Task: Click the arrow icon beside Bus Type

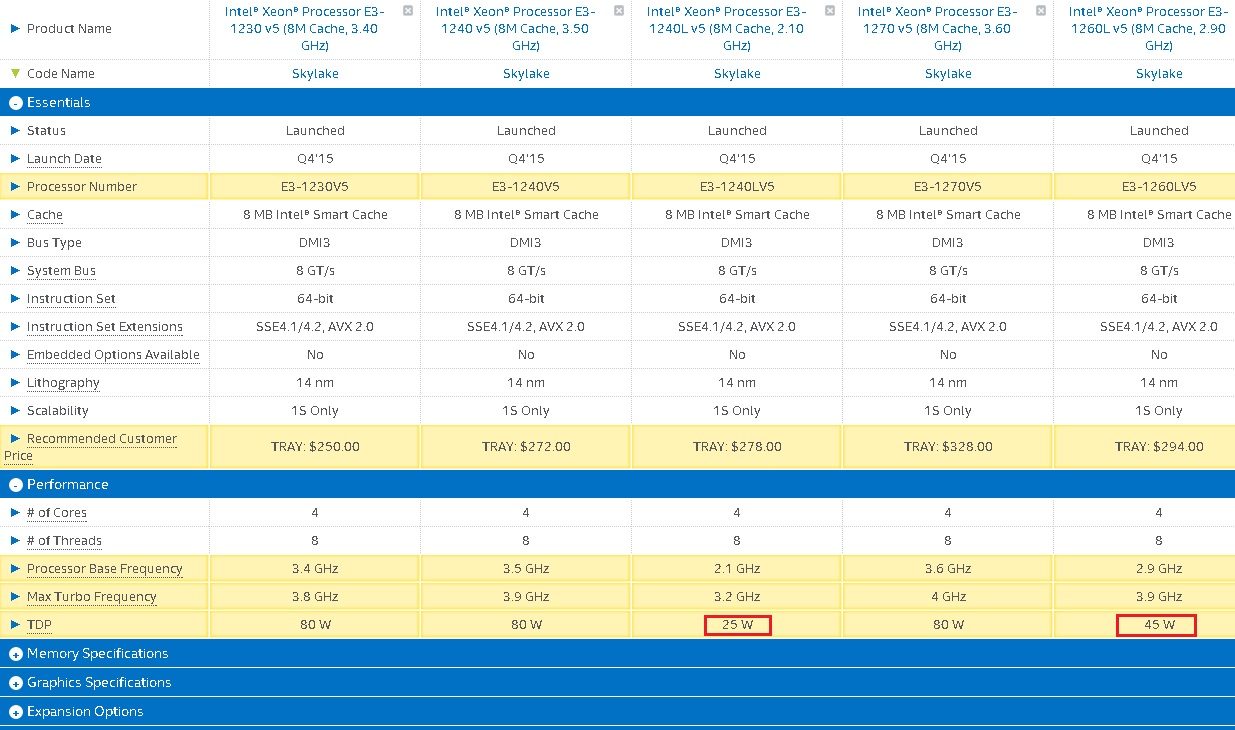Action: tap(15, 243)
